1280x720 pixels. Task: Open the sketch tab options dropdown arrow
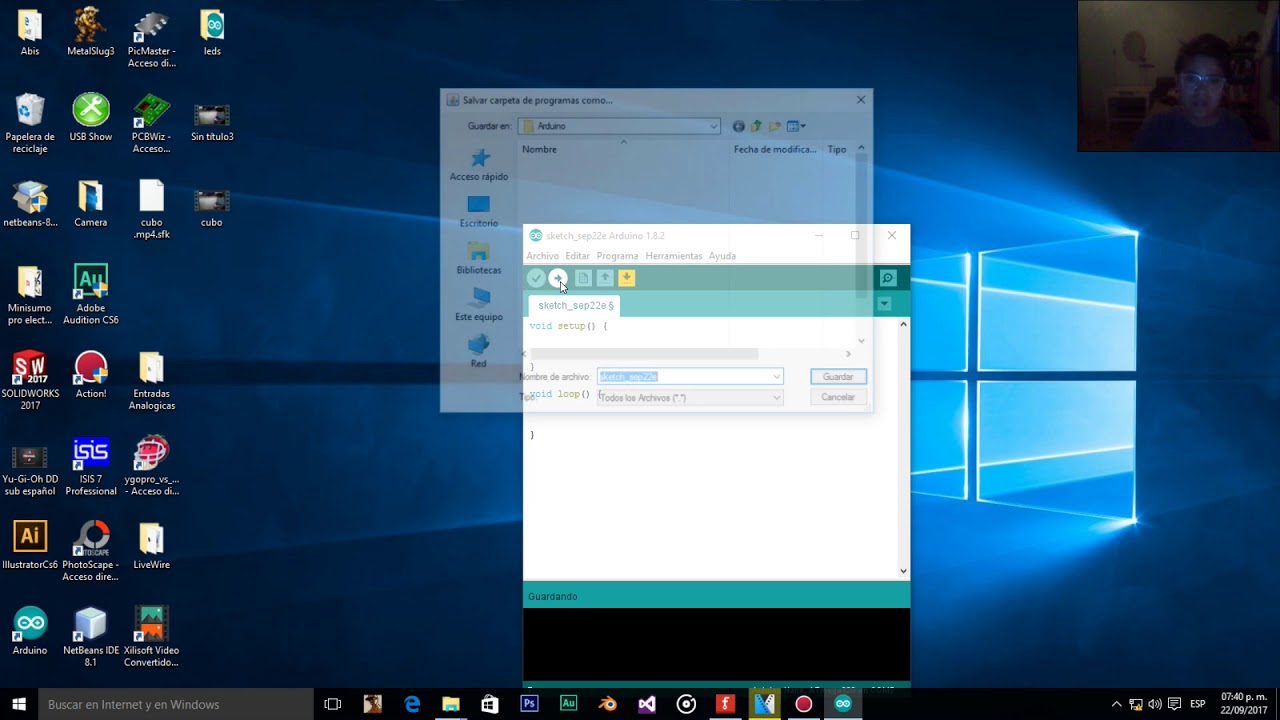point(884,304)
